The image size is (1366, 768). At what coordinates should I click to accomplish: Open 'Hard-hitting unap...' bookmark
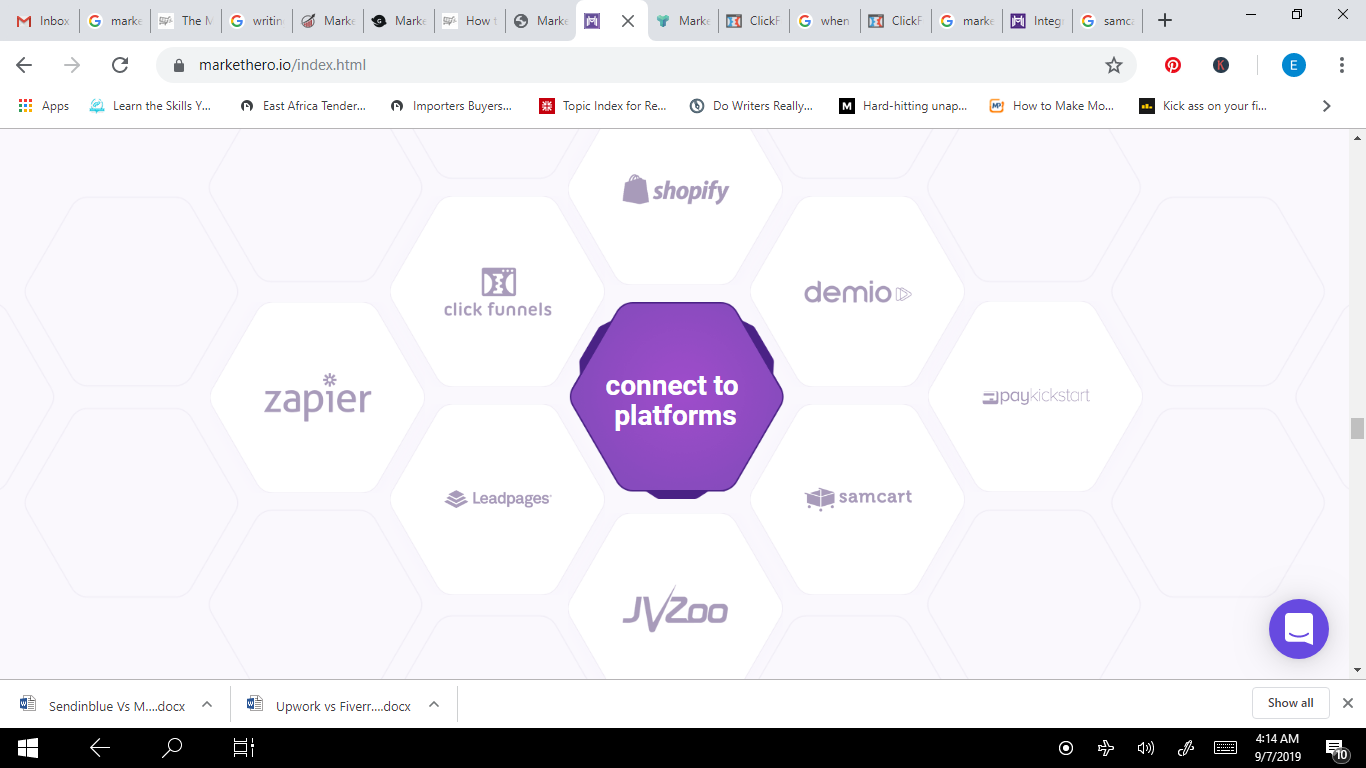pos(903,105)
